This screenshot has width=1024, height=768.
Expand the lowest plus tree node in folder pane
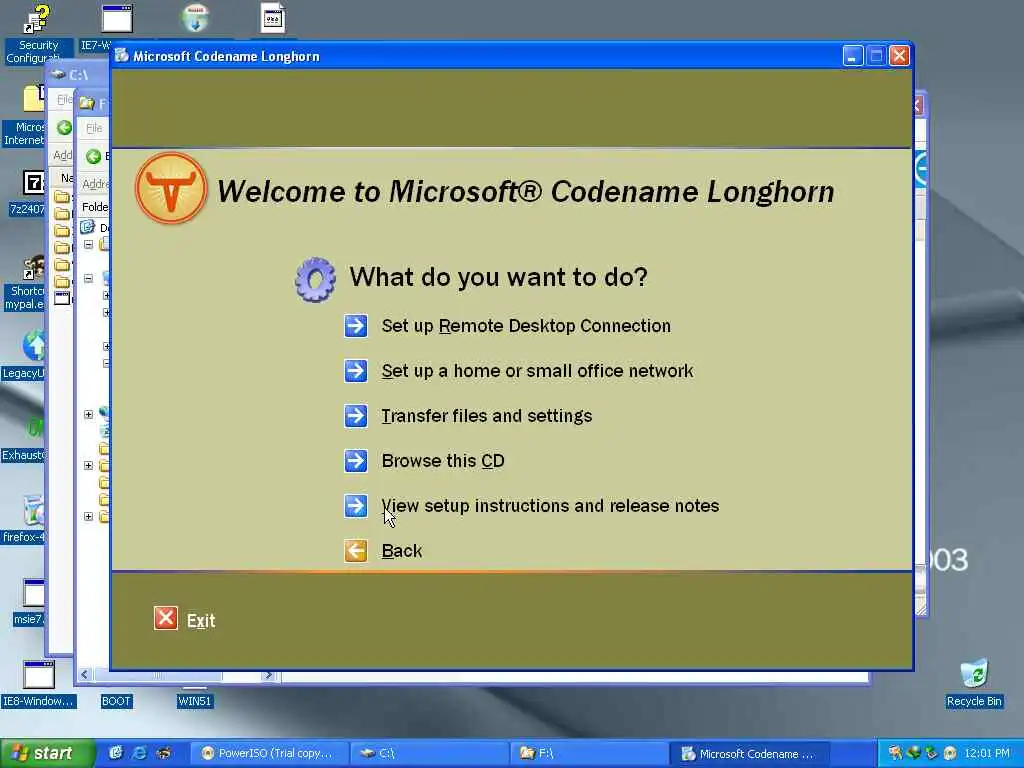[88, 516]
